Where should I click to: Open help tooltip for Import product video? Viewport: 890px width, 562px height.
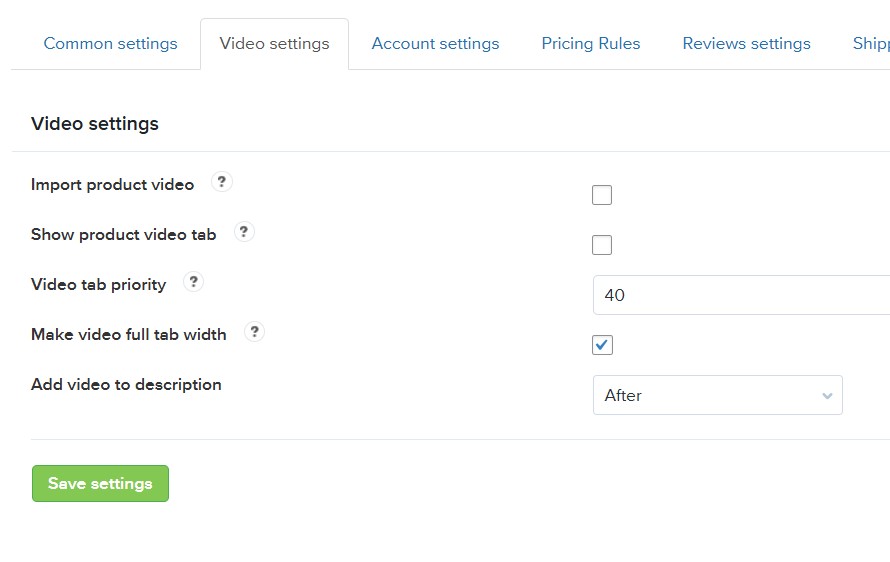pos(222,182)
